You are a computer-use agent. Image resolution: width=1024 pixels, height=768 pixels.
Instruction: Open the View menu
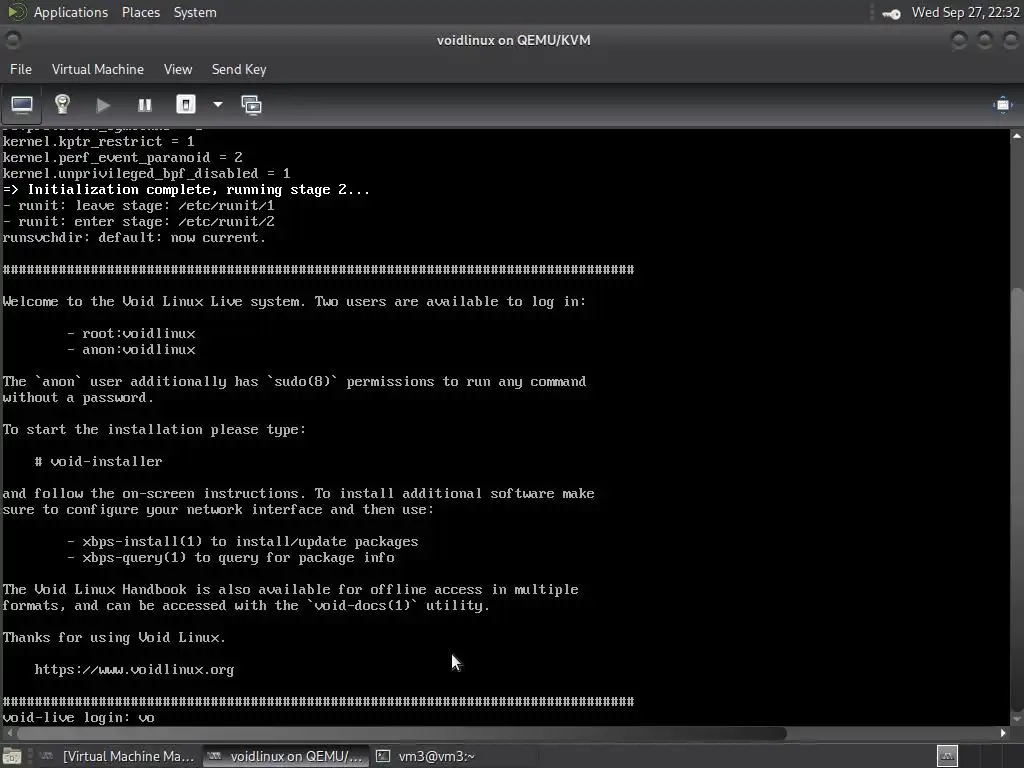coord(178,69)
